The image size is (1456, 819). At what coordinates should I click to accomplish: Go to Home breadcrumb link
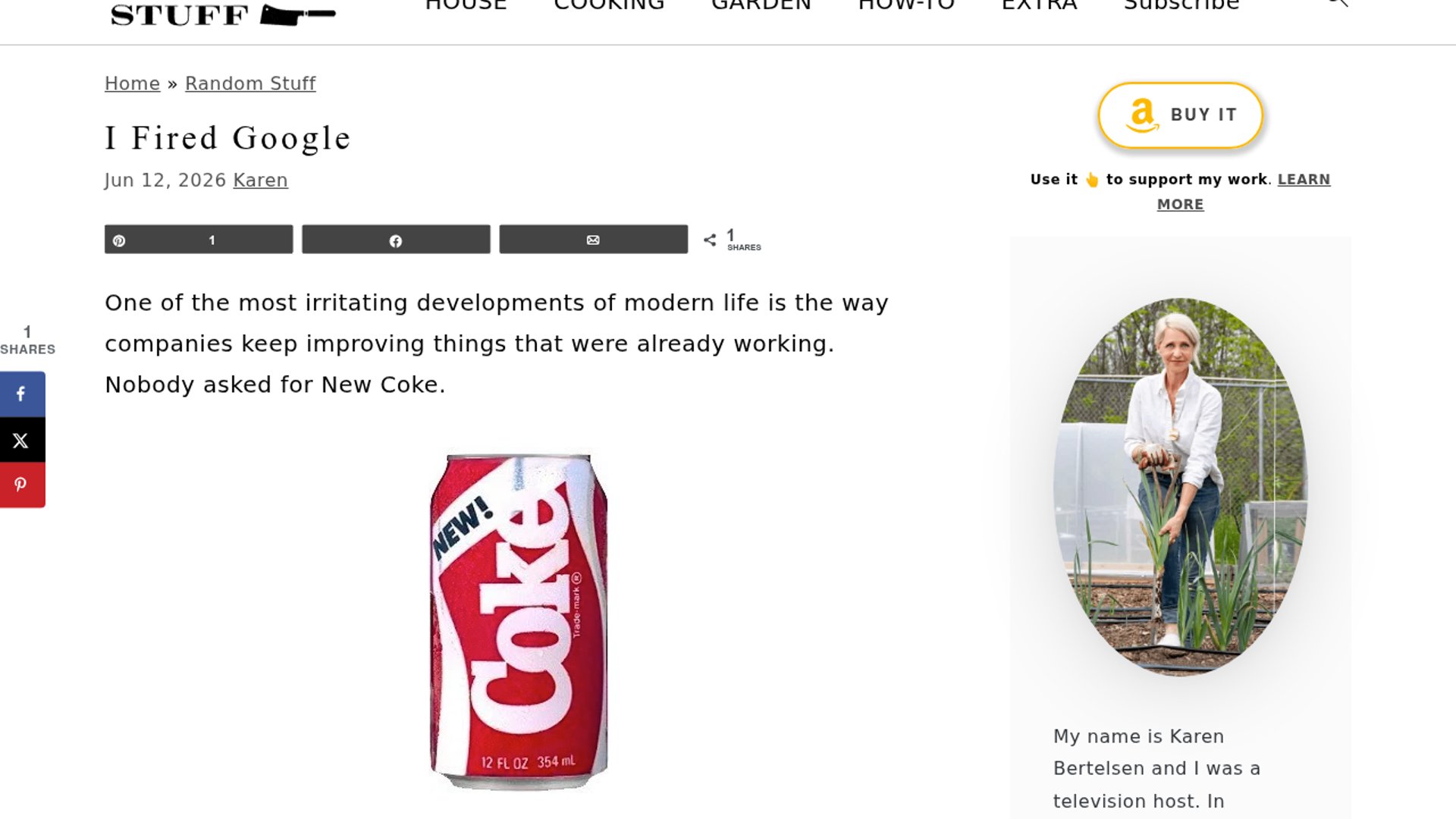(132, 83)
